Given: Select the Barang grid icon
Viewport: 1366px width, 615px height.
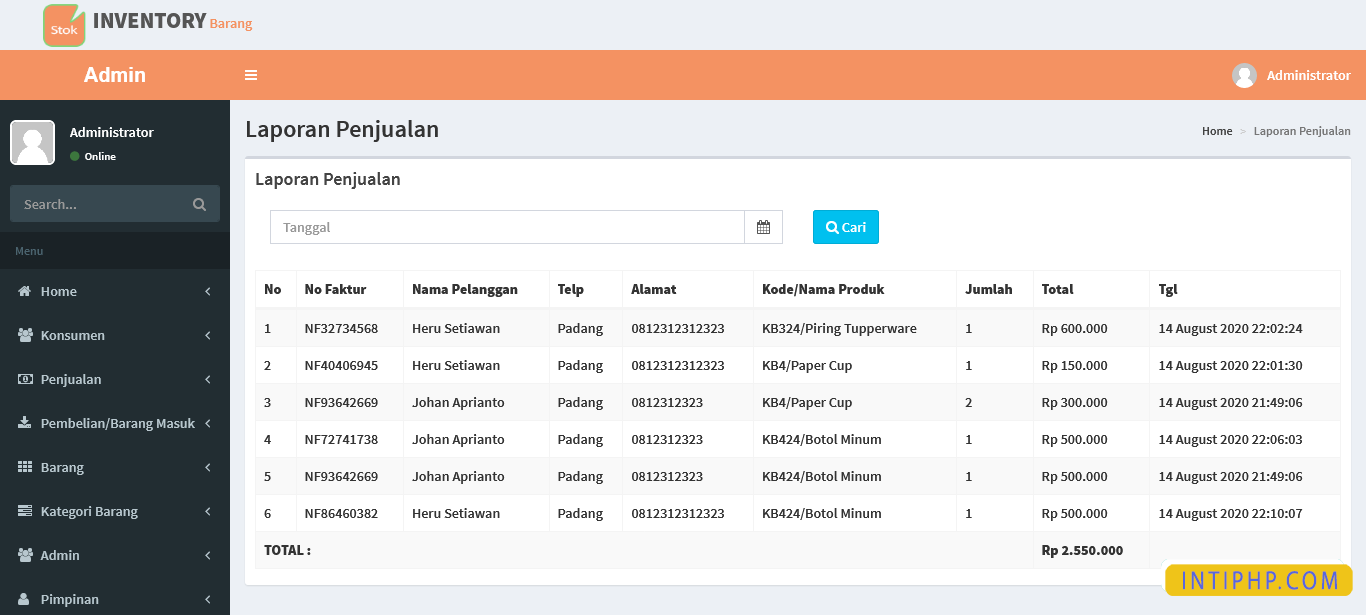Looking at the screenshot, I should click(x=23, y=467).
